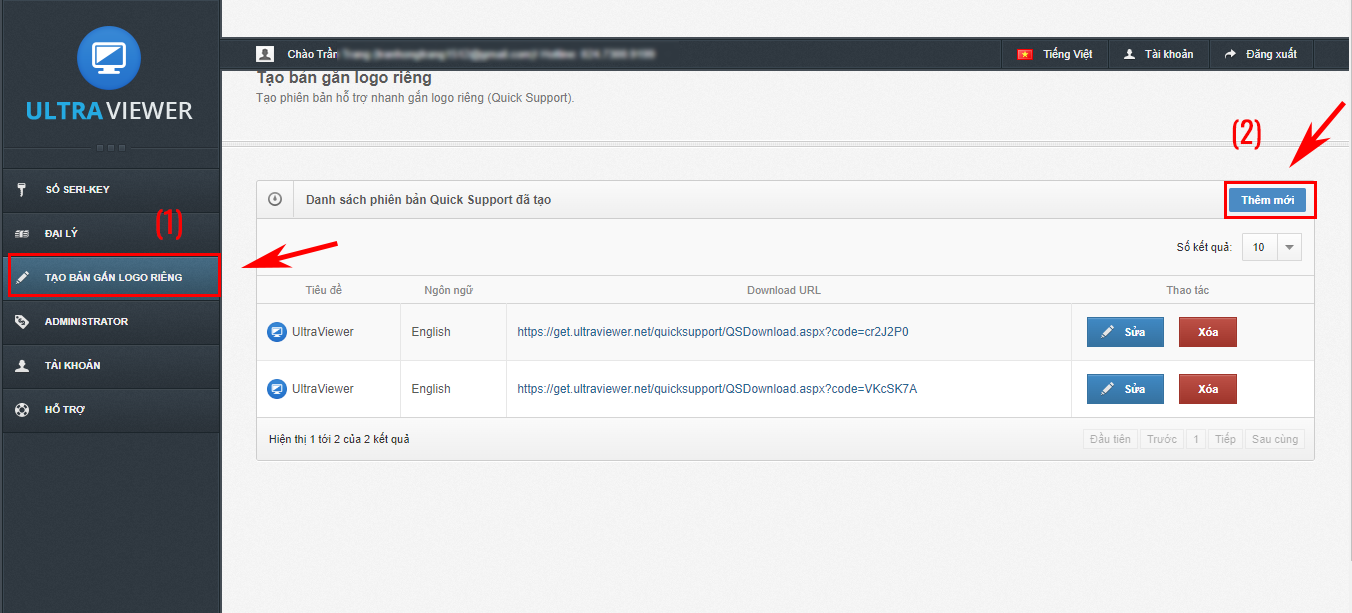The width and height of the screenshot is (1352, 613).
Task: Click the user avatar icon in top bar
Action: (264, 54)
